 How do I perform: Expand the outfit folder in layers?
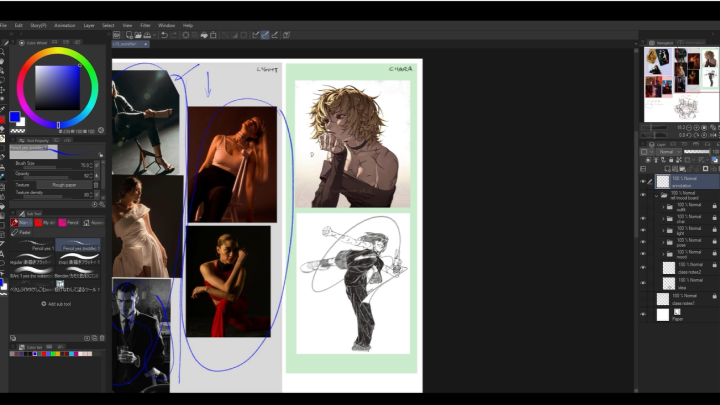[x=663, y=207]
